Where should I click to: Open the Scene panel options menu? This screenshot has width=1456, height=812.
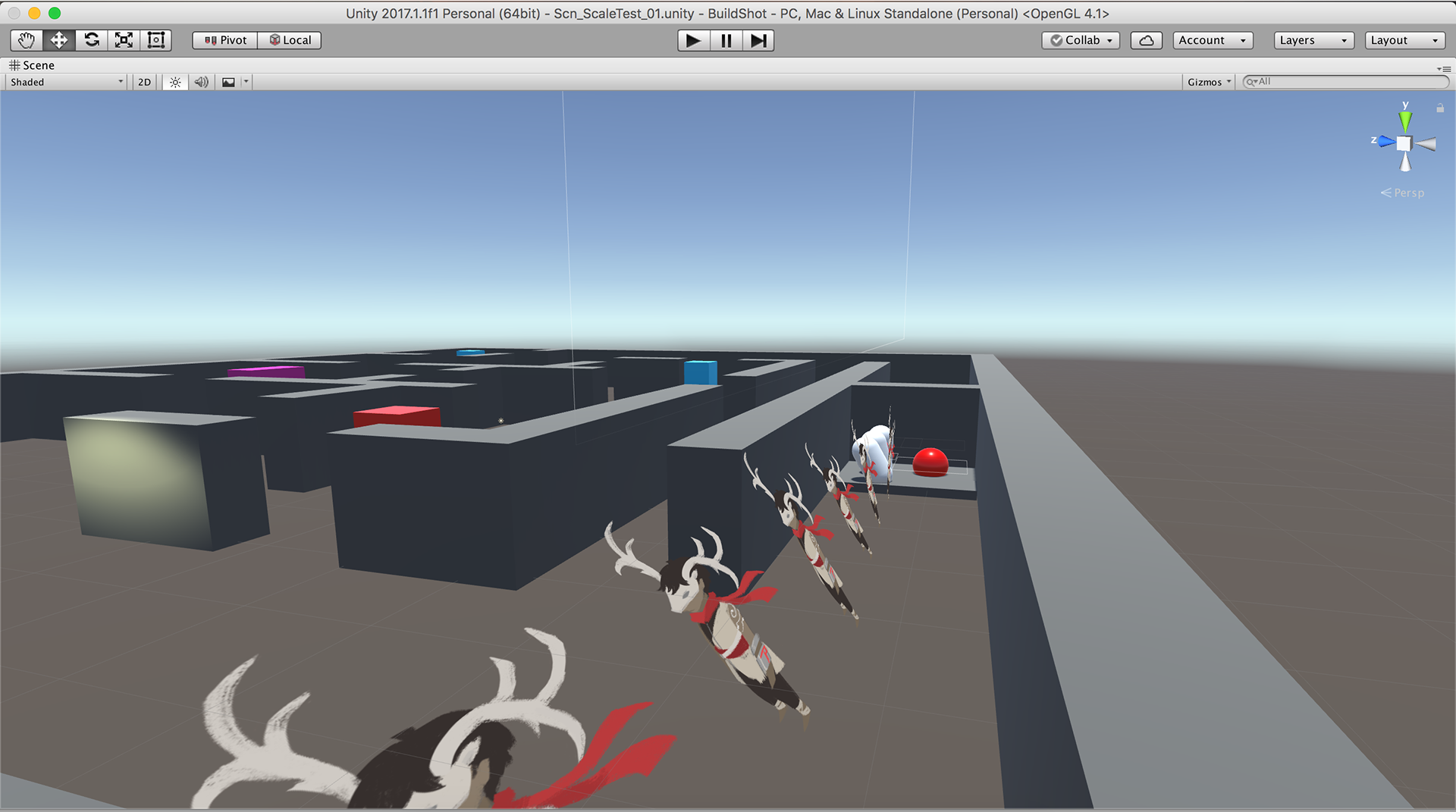tap(1444, 68)
